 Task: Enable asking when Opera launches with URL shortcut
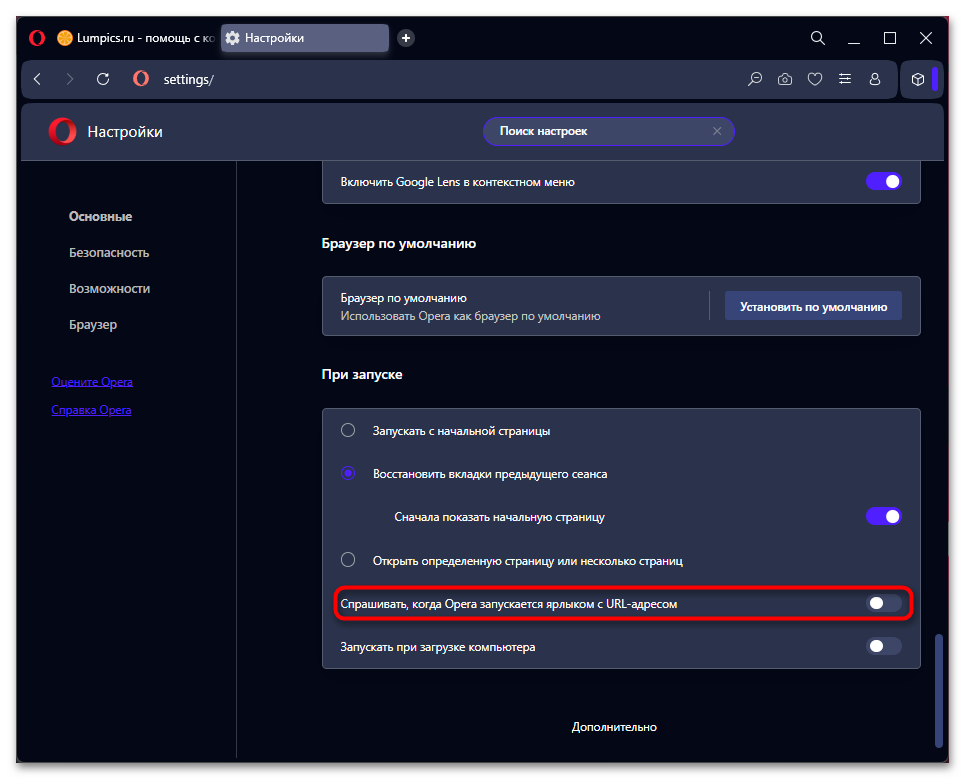(x=883, y=604)
